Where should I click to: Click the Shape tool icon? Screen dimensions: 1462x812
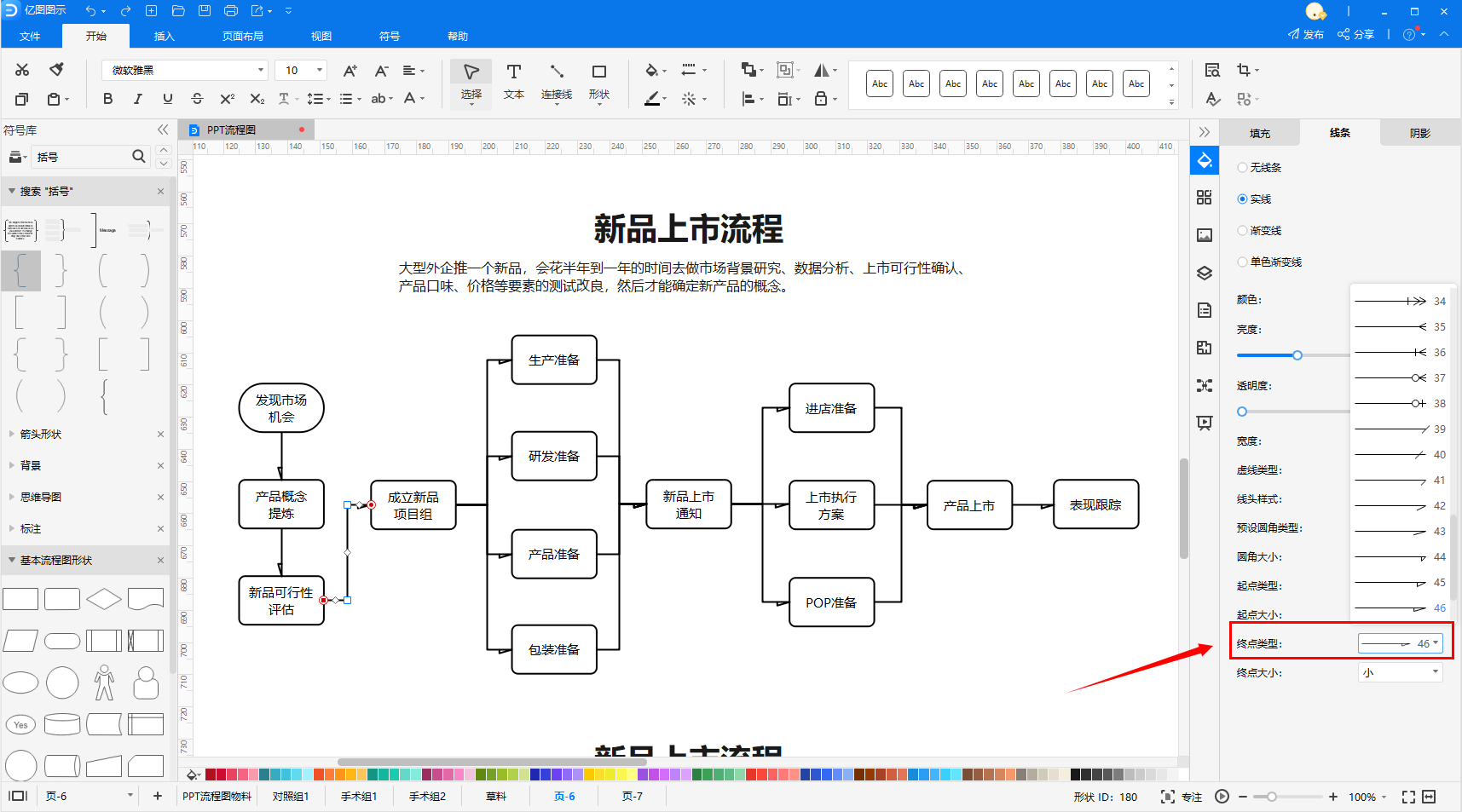598,81
